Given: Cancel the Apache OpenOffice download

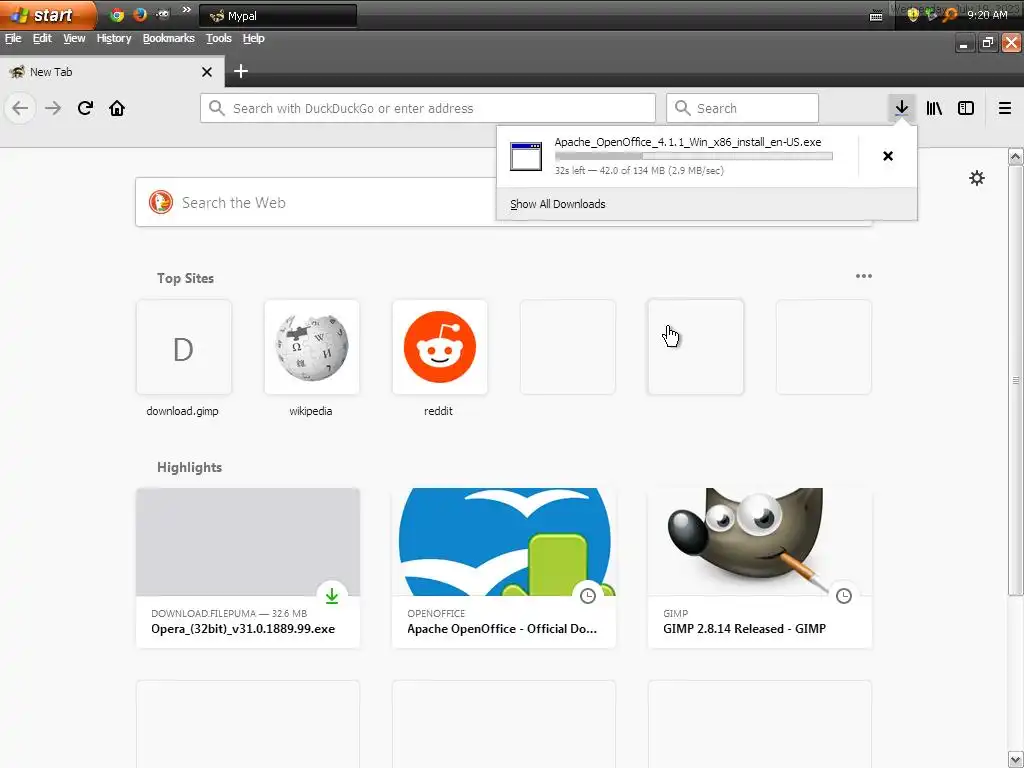Looking at the screenshot, I should [888, 156].
